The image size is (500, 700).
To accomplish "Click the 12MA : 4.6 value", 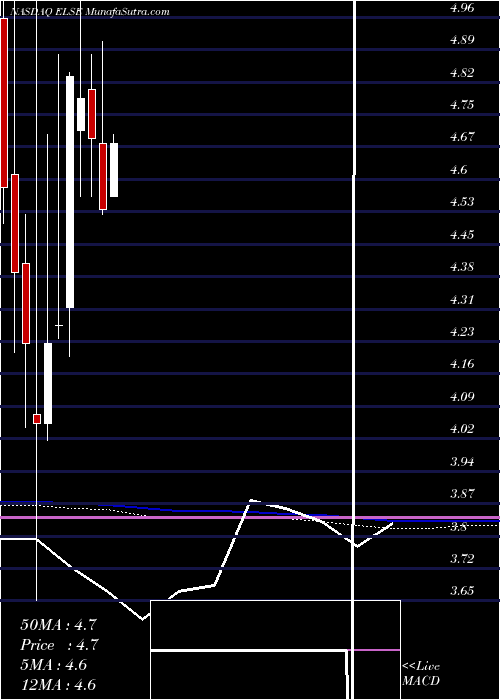I will (58, 685).
